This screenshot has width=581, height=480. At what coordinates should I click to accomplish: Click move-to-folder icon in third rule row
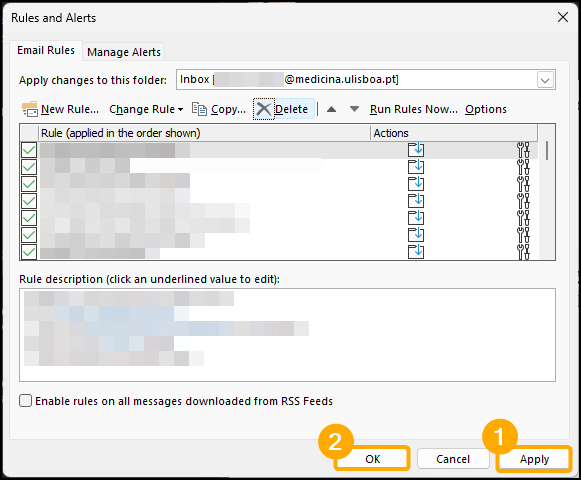point(416,183)
